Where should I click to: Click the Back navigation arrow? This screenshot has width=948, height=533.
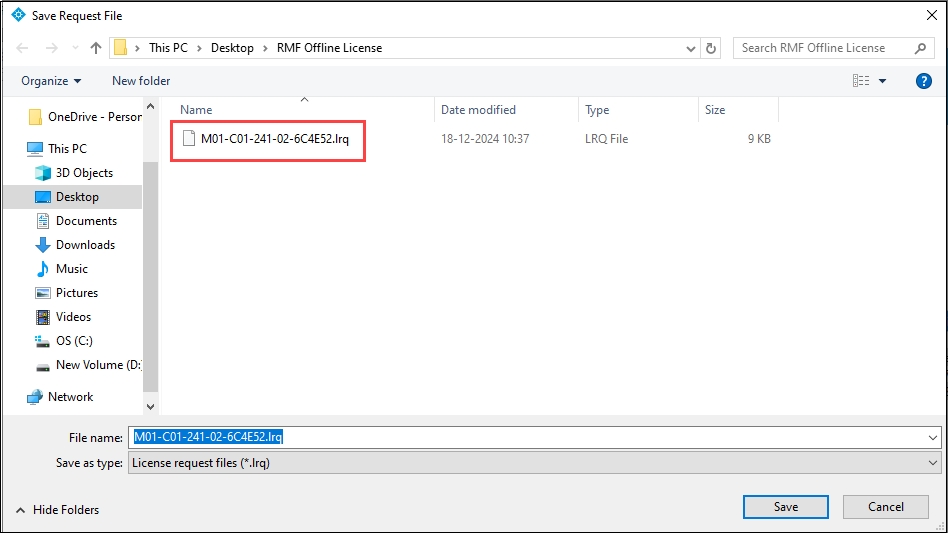23,48
